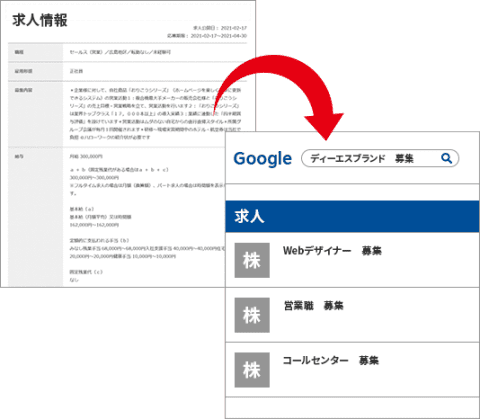
Task: Click the application period 2021-02-17~2021-04-30
Action: click(219, 36)
